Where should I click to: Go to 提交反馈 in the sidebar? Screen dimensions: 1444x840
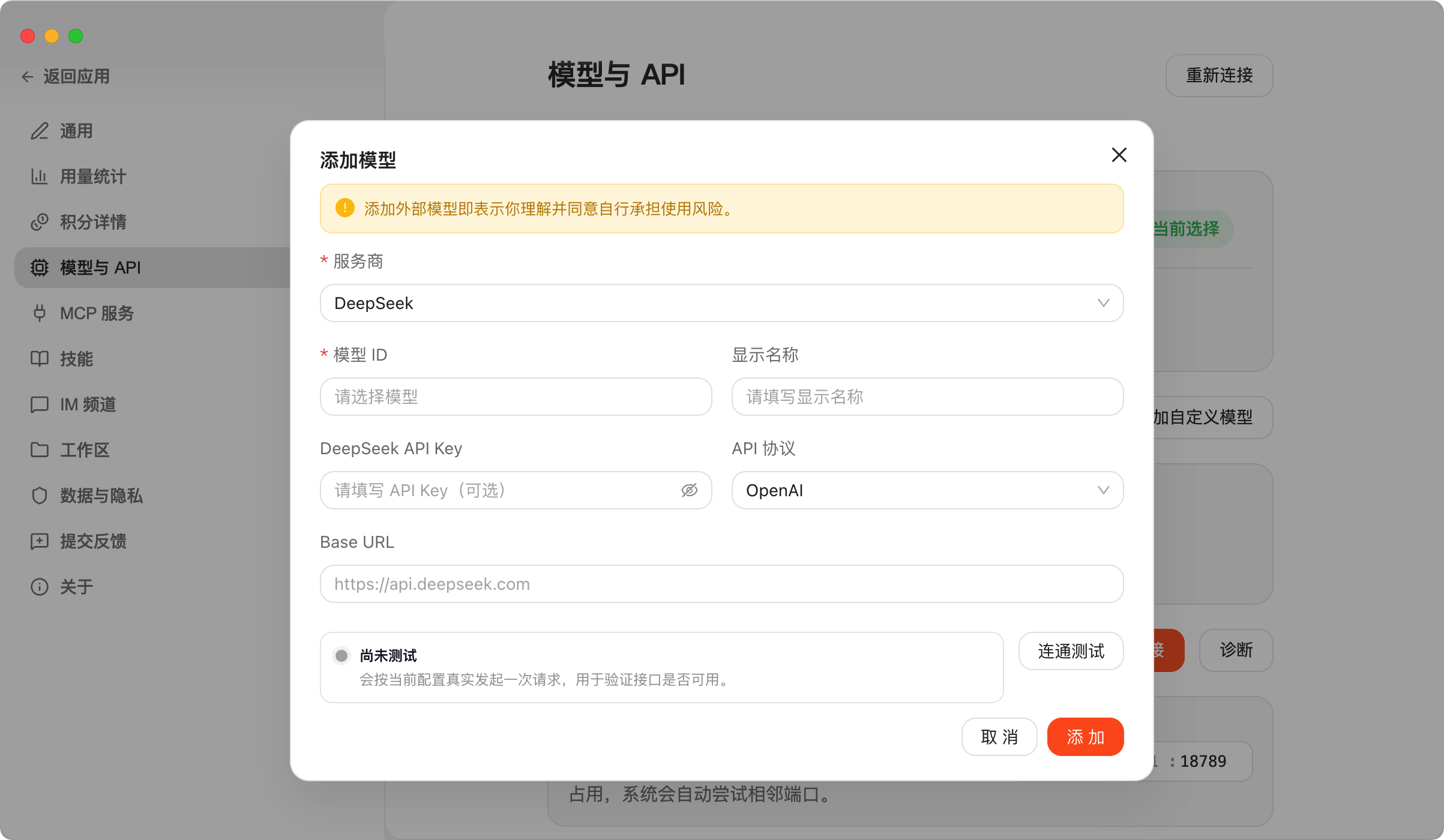(92, 541)
